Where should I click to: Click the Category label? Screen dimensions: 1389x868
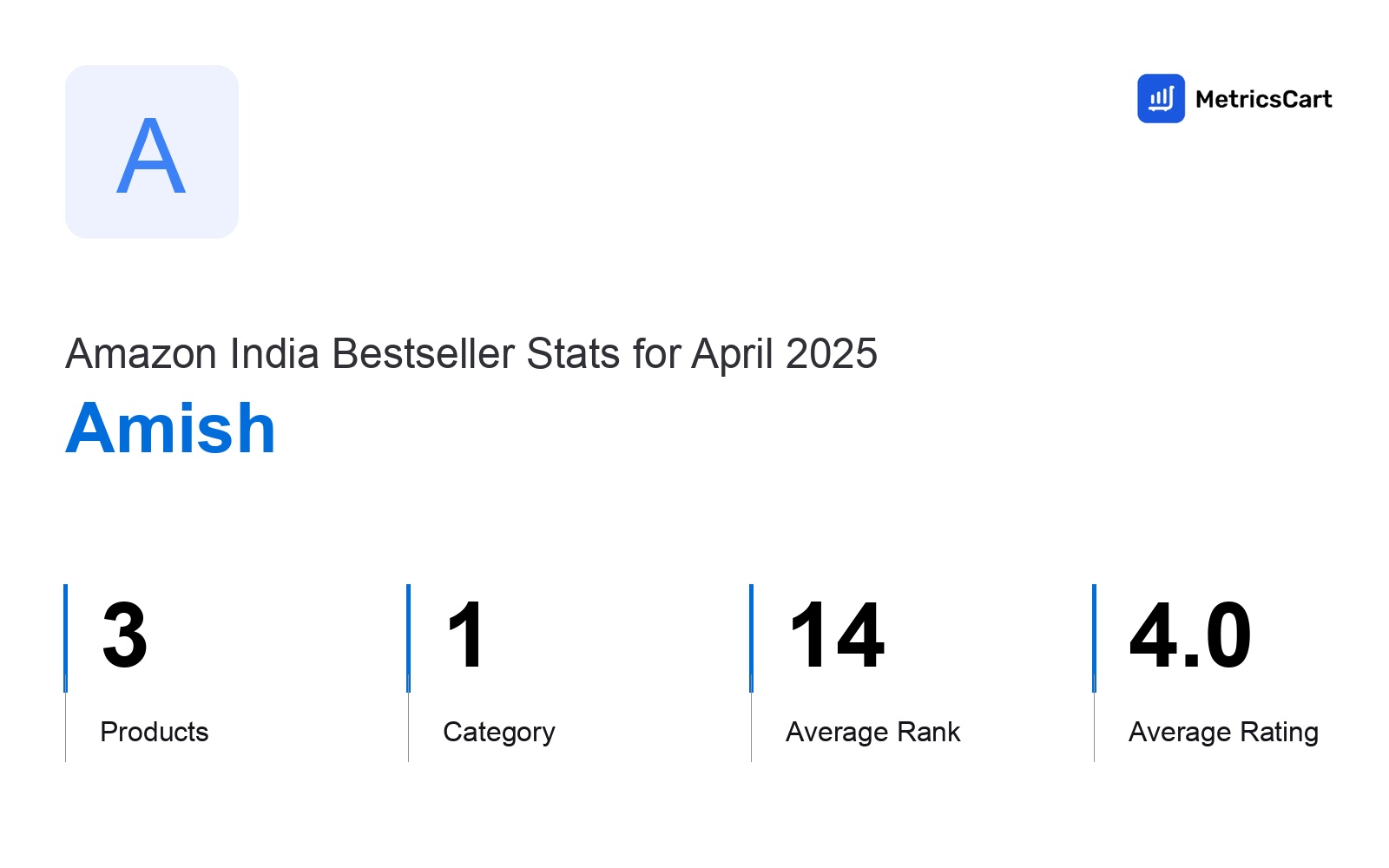click(499, 732)
